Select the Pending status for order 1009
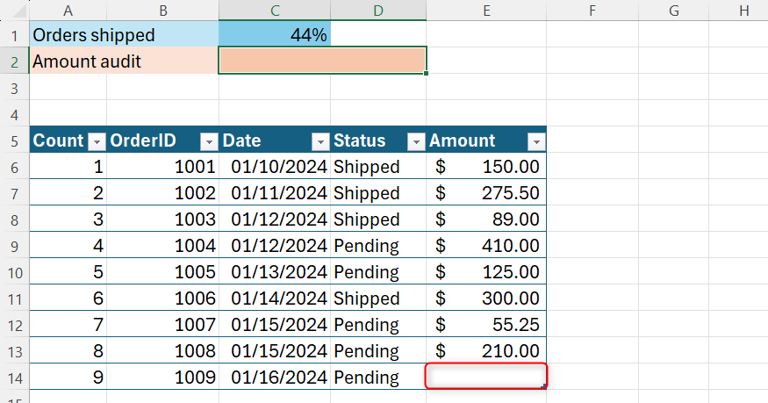This screenshot has height=403, width=768. point(378,377)
